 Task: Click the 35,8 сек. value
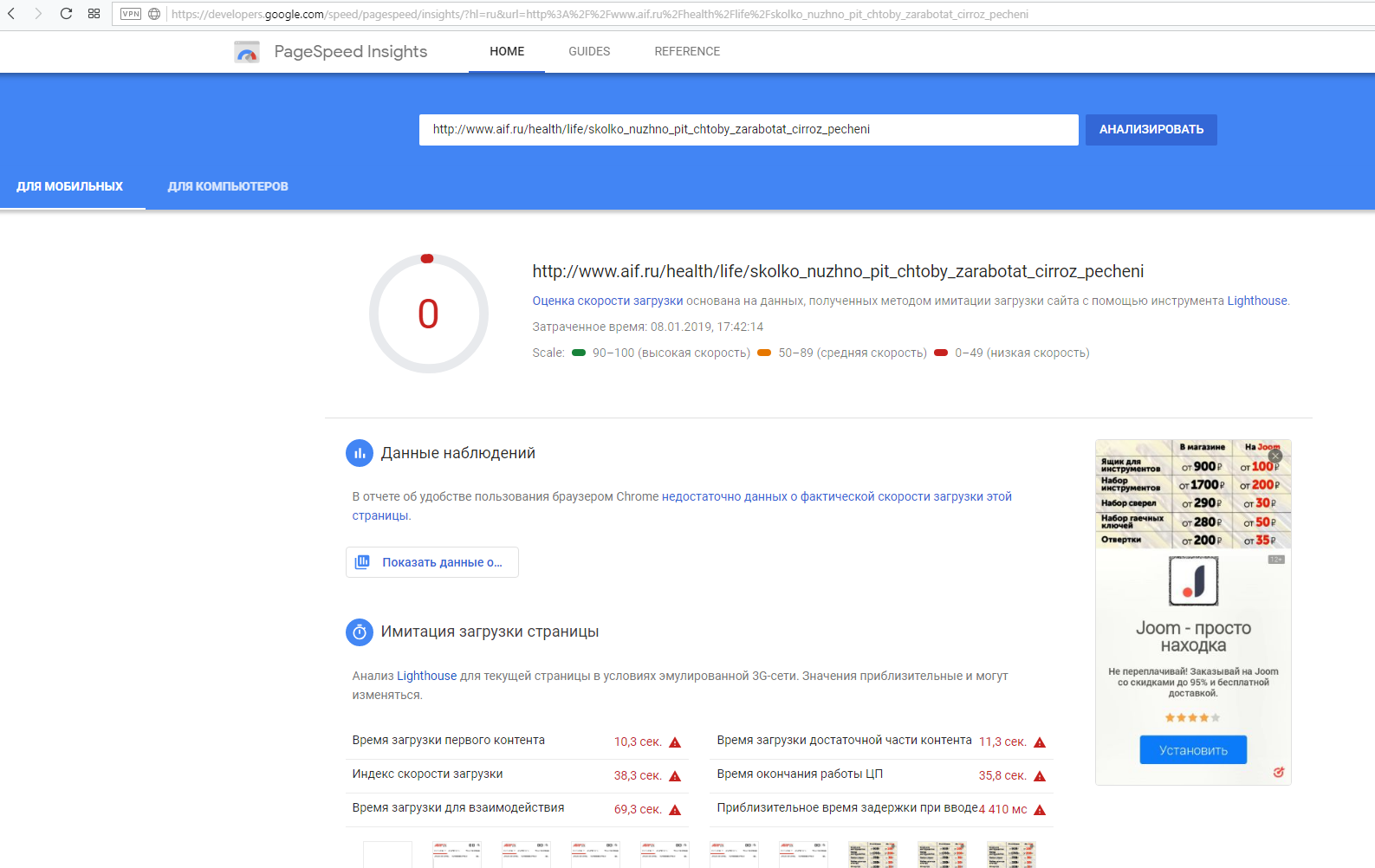pos(1002,776)
